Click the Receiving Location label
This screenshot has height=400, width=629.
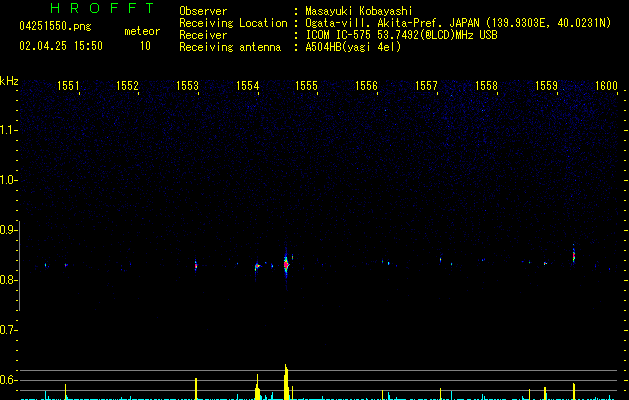pyautogui.click(x=233, y=23)
